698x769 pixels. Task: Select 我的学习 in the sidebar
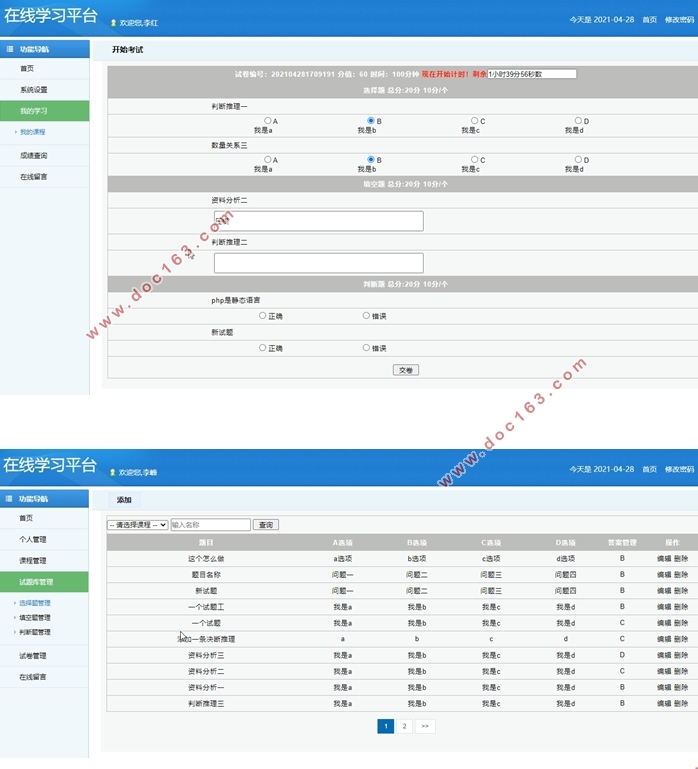45,111
